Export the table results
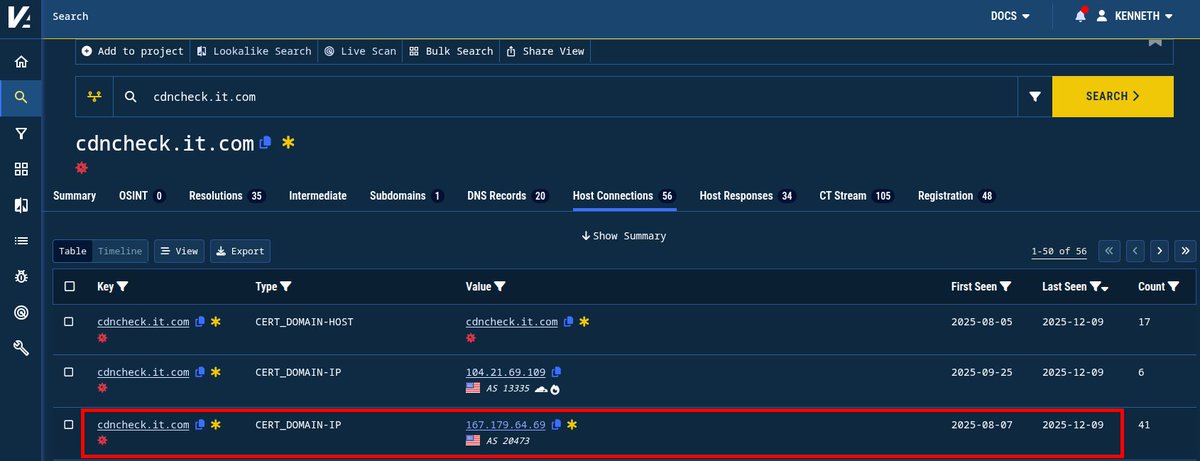 (x=239, y=251)
